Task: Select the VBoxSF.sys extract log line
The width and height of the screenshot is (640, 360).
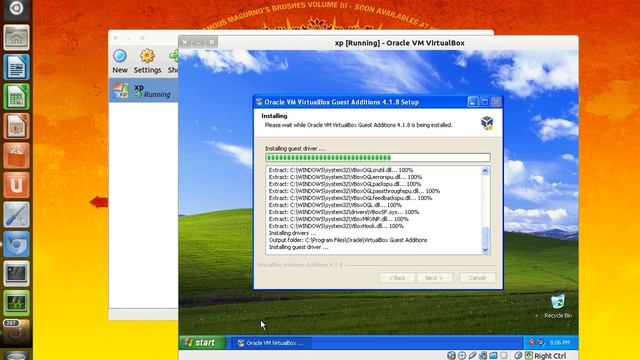Action: coord(344,212)
